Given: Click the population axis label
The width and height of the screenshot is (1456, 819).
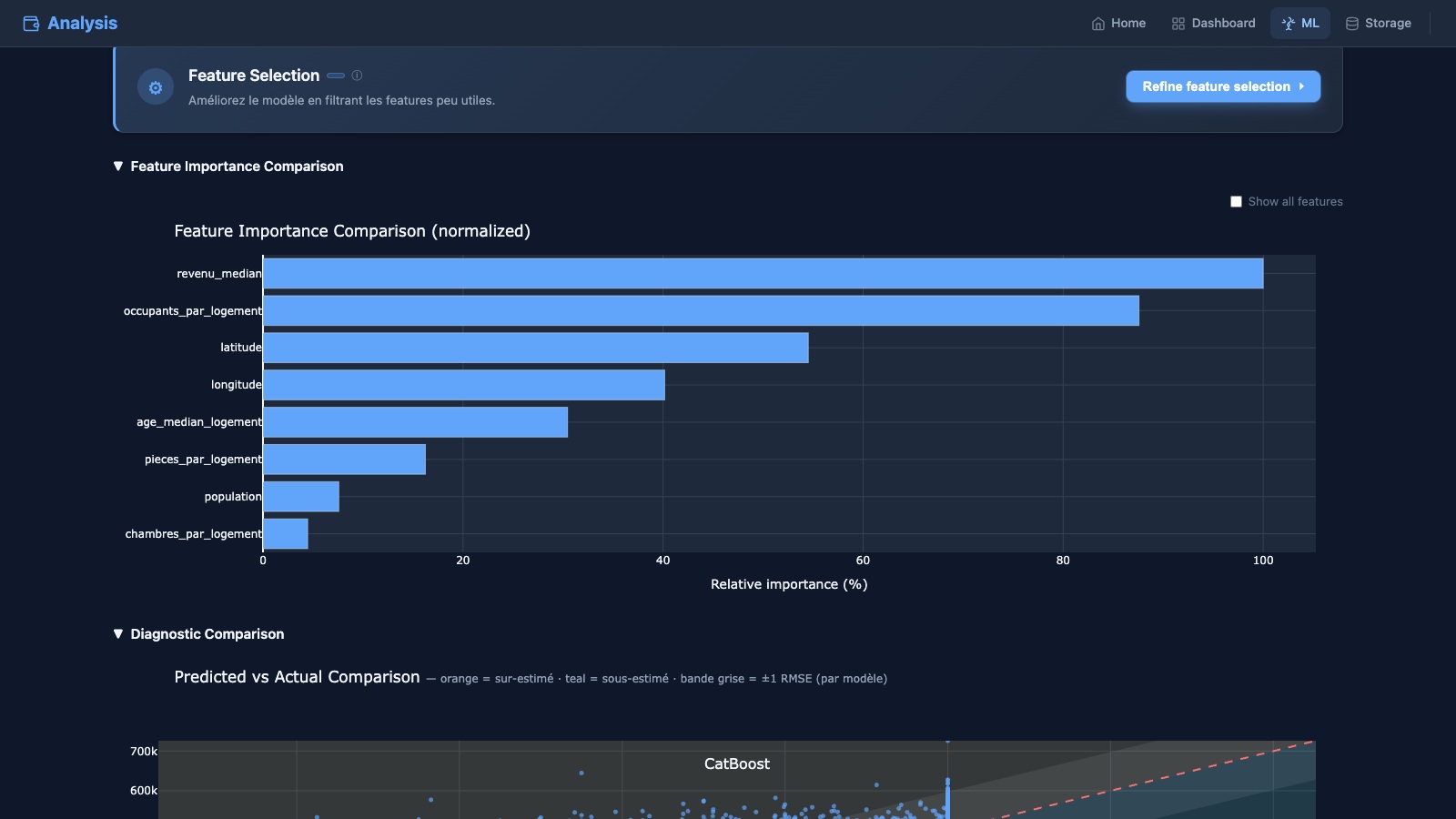Looking at the screenshot, I should pos(233,497).
